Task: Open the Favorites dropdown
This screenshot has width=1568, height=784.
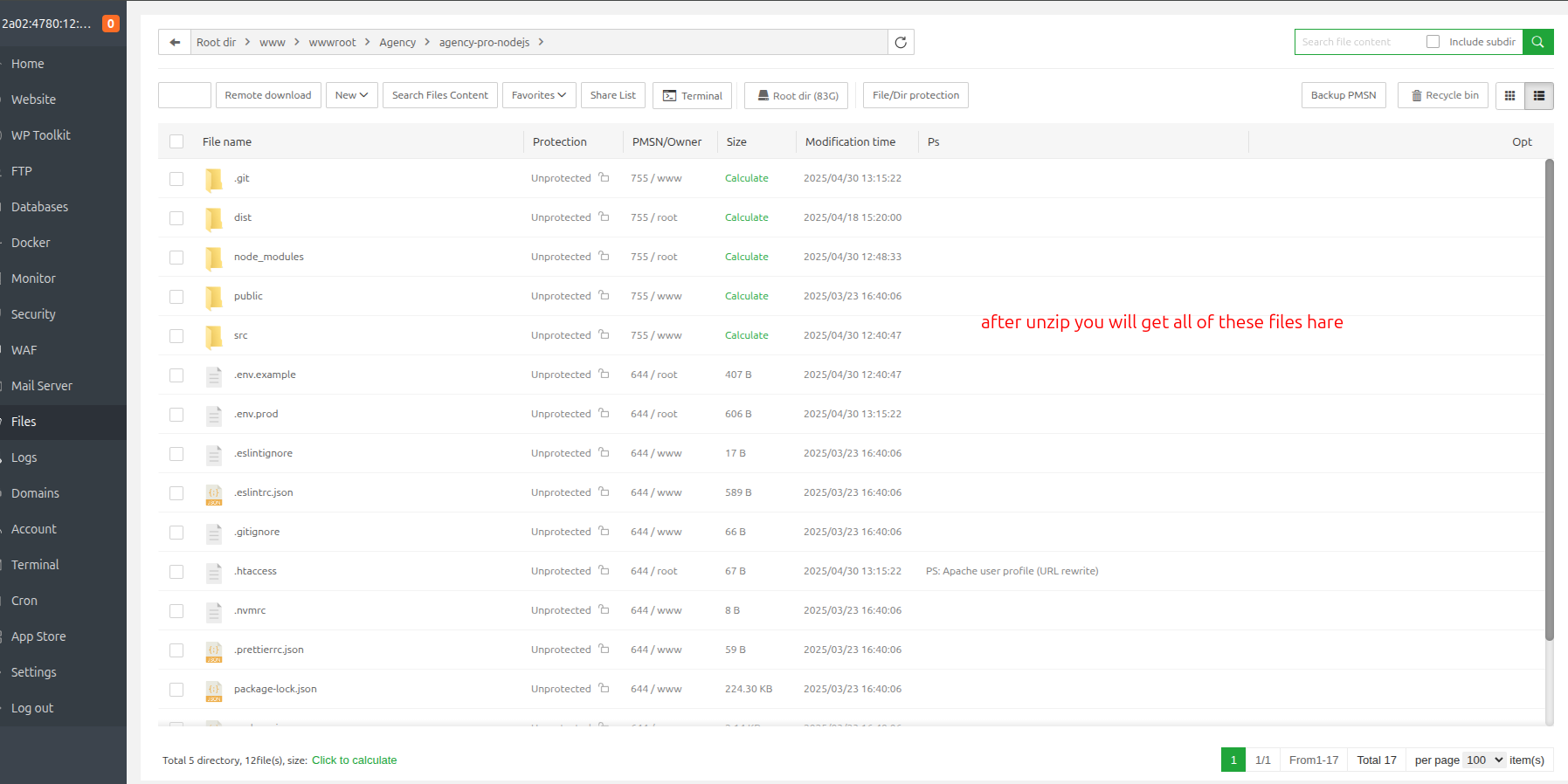Action: coord(538,95)
